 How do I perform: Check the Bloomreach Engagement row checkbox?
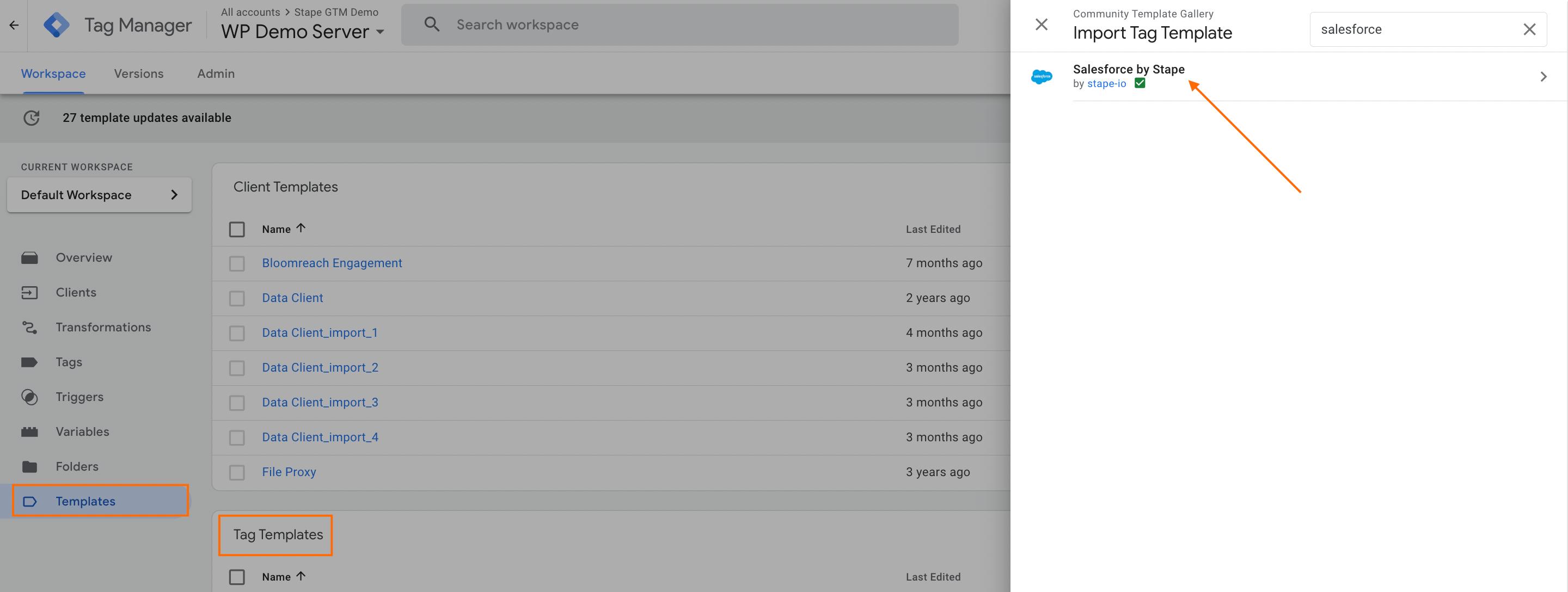click(237, 263)
